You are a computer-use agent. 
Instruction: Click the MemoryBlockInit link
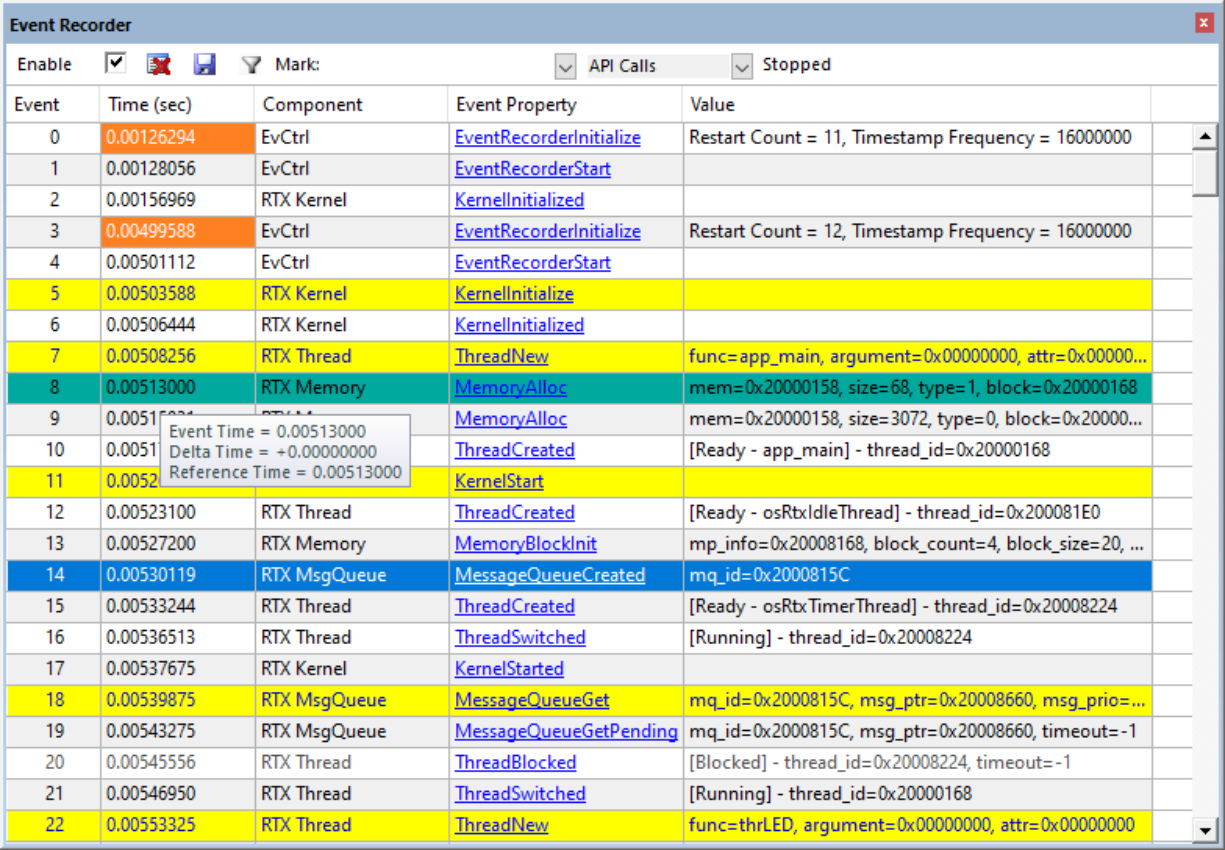coord(525,544)
